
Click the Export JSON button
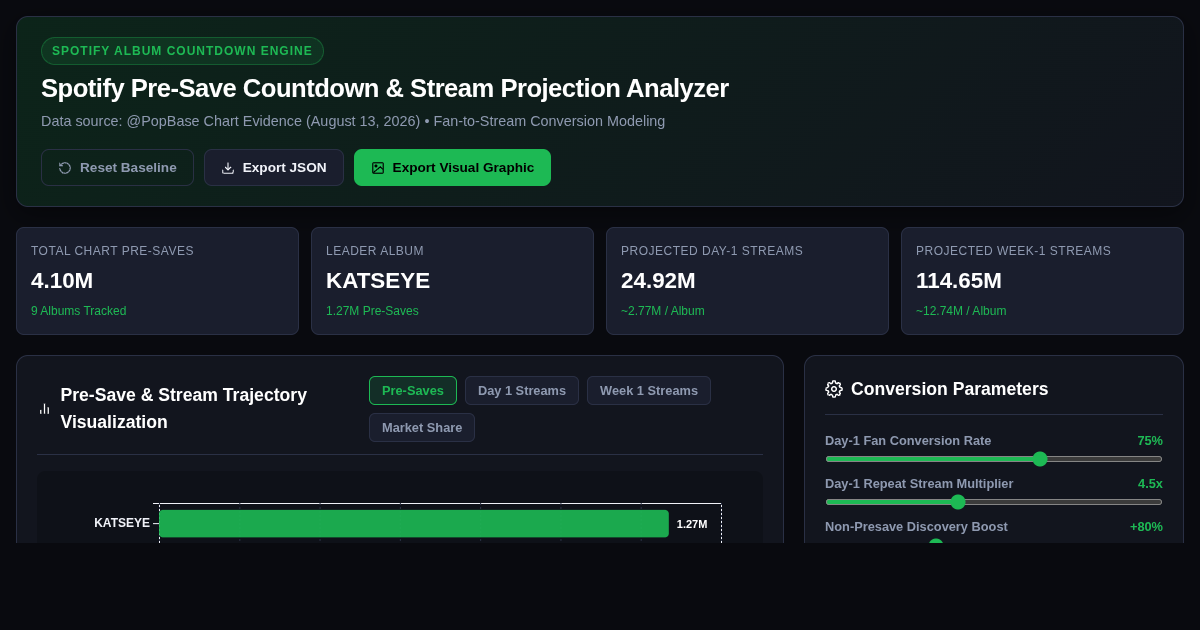click(274, 168)
